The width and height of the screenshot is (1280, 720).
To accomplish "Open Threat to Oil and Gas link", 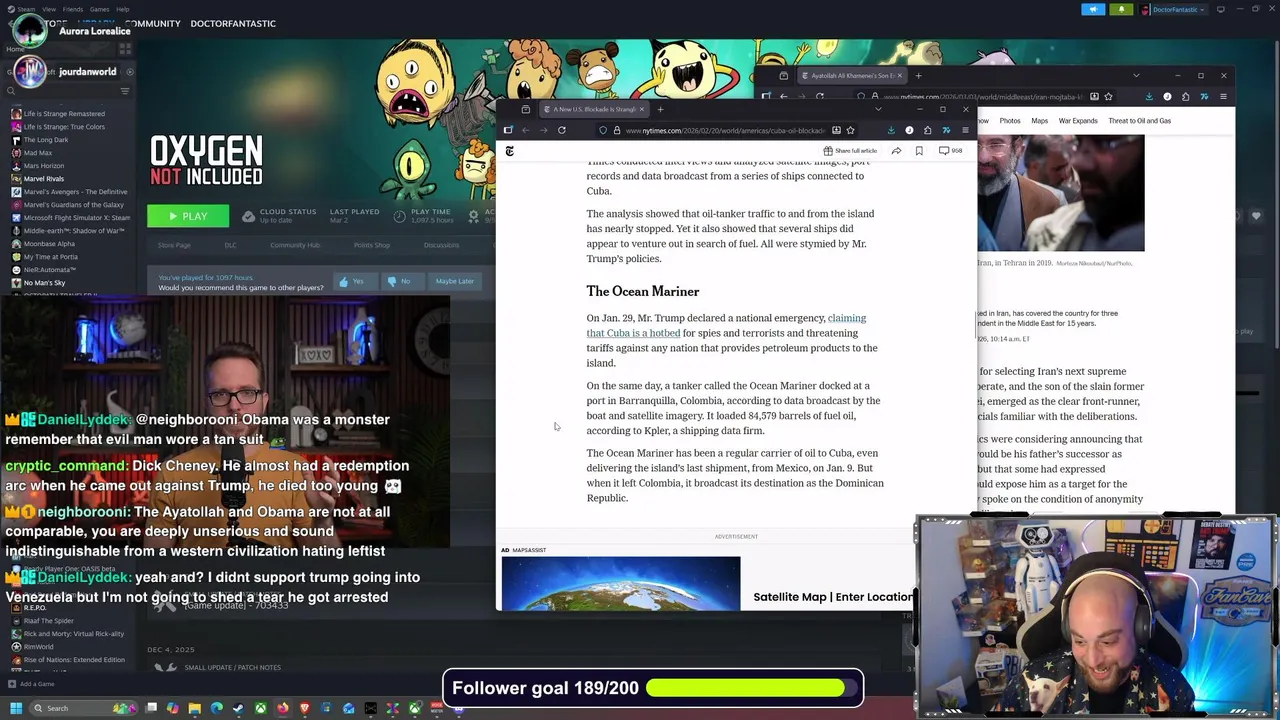I will pyautogui.click(x=1139, y=121).
